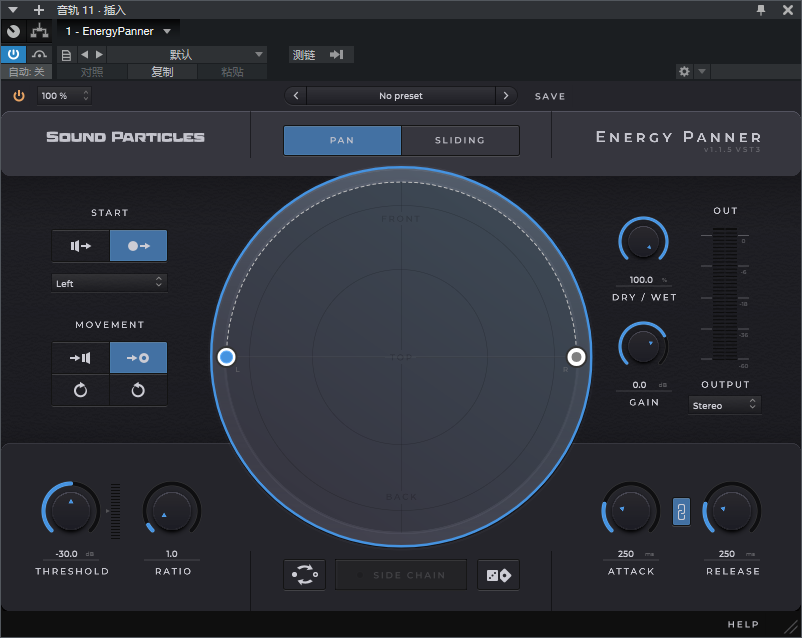
Task: Open the gear settings icon
Action: (x=684, y=72)
